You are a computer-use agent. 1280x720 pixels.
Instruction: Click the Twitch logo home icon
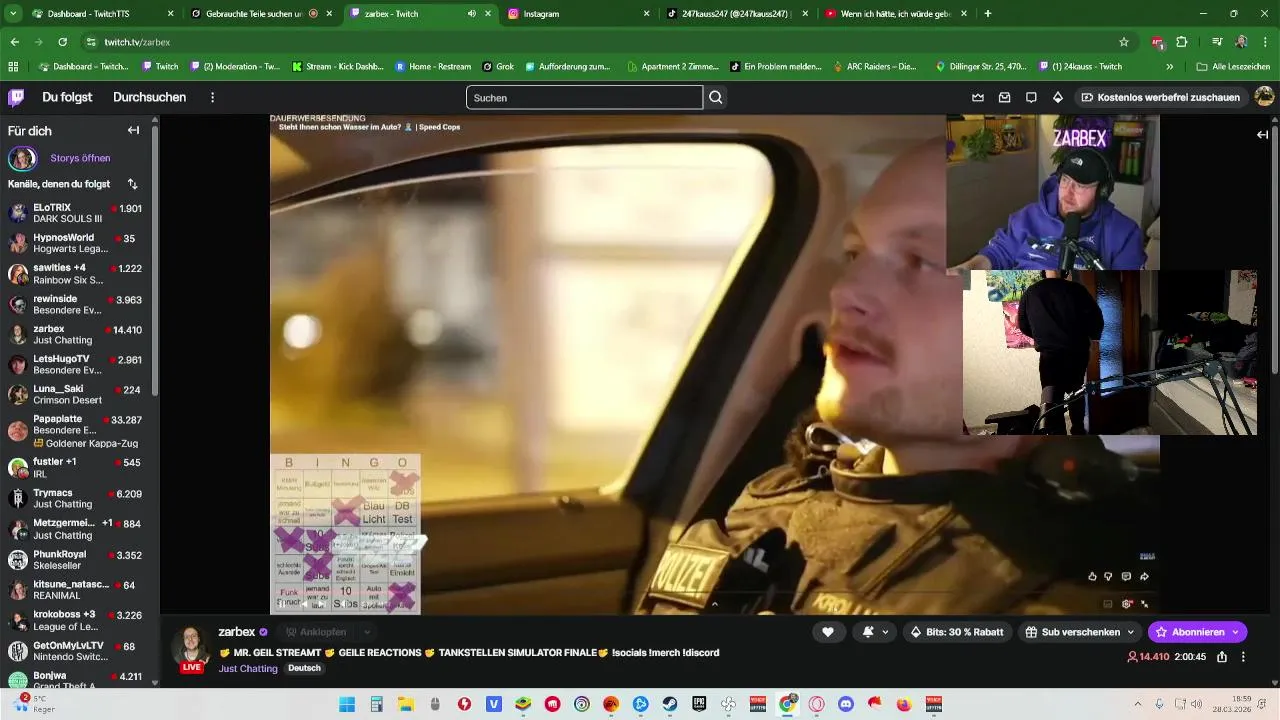pyautogui.click(x=16, y=97)
